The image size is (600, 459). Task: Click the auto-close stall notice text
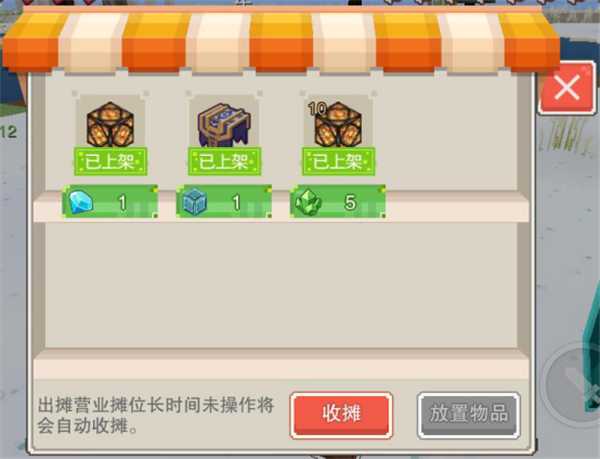tap(155, 415)
